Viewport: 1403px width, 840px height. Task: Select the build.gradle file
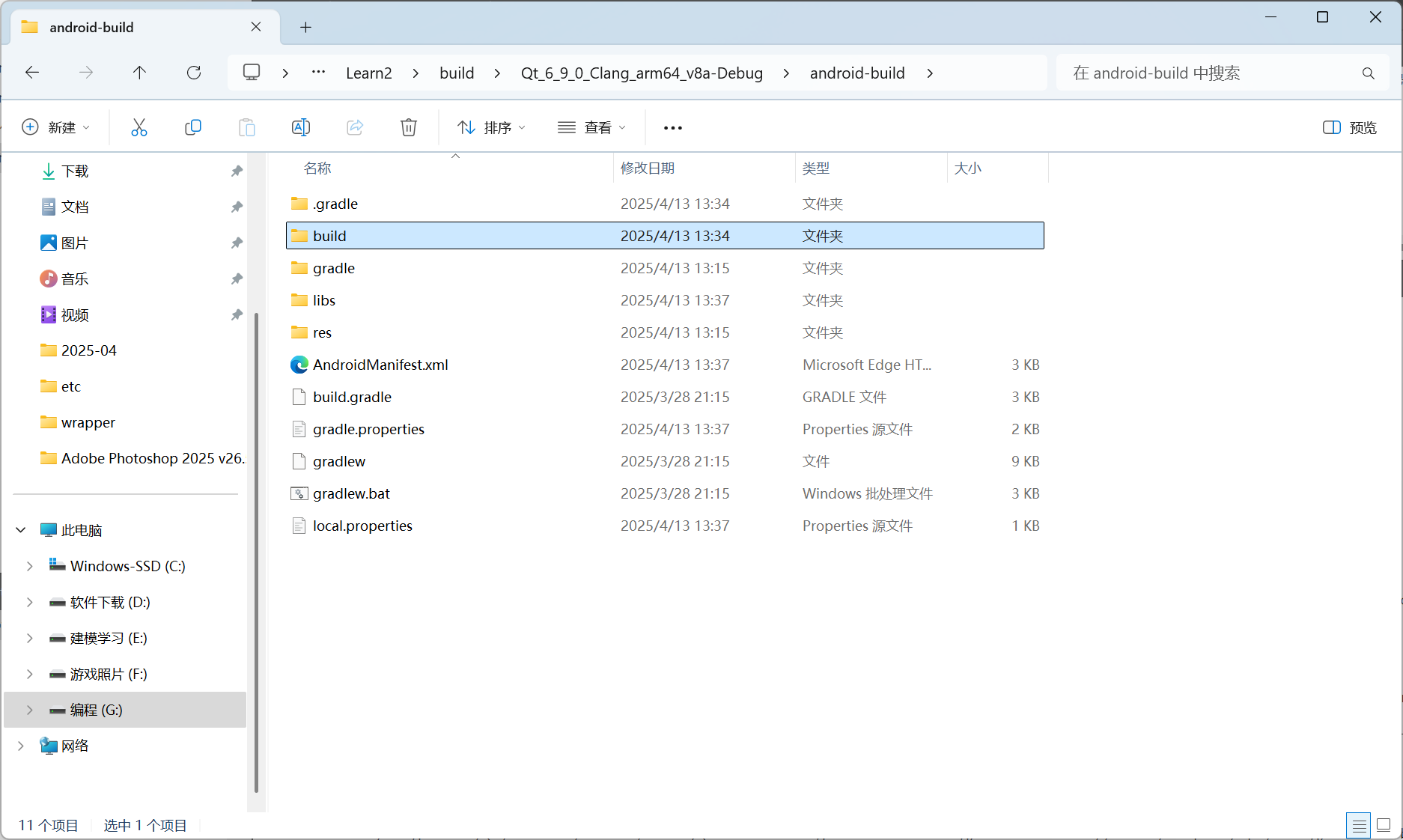(352, 397)
